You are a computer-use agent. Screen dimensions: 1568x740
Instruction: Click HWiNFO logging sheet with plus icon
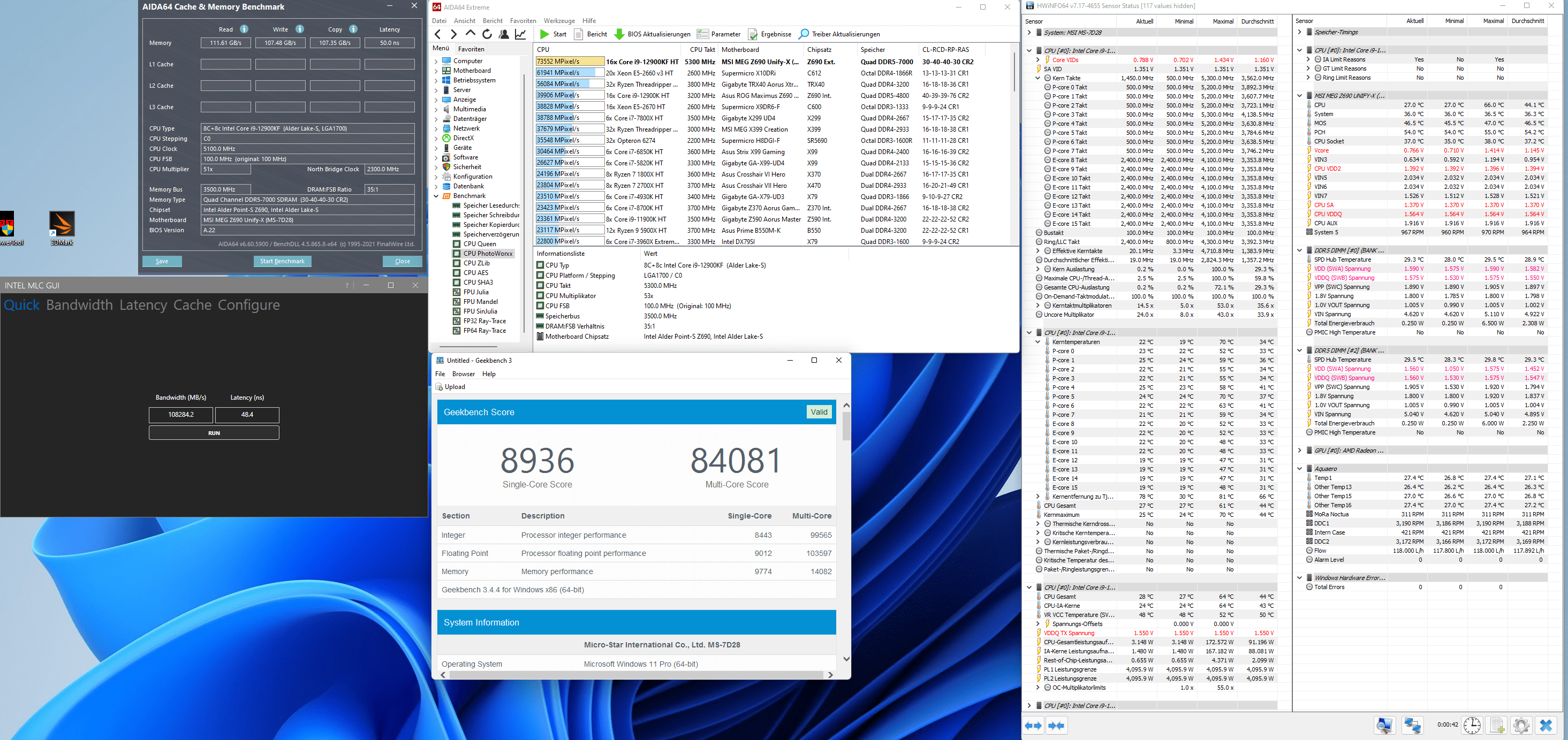pyautogui.click(x=1497, y=725)
